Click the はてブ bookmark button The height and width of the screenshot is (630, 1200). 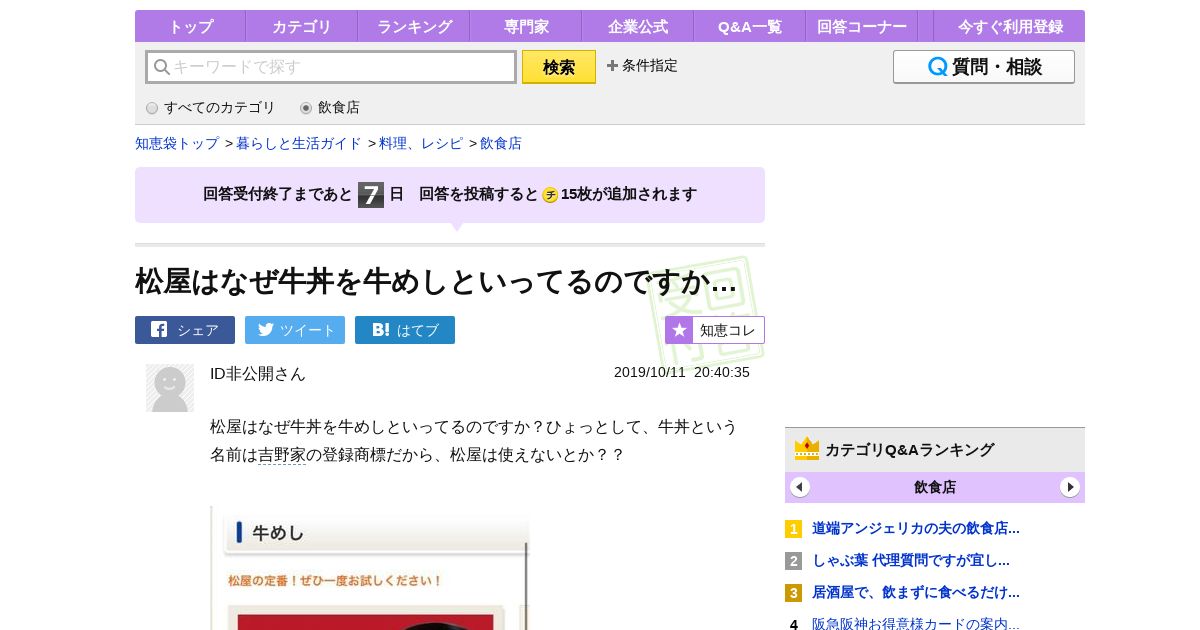point(405,330)
